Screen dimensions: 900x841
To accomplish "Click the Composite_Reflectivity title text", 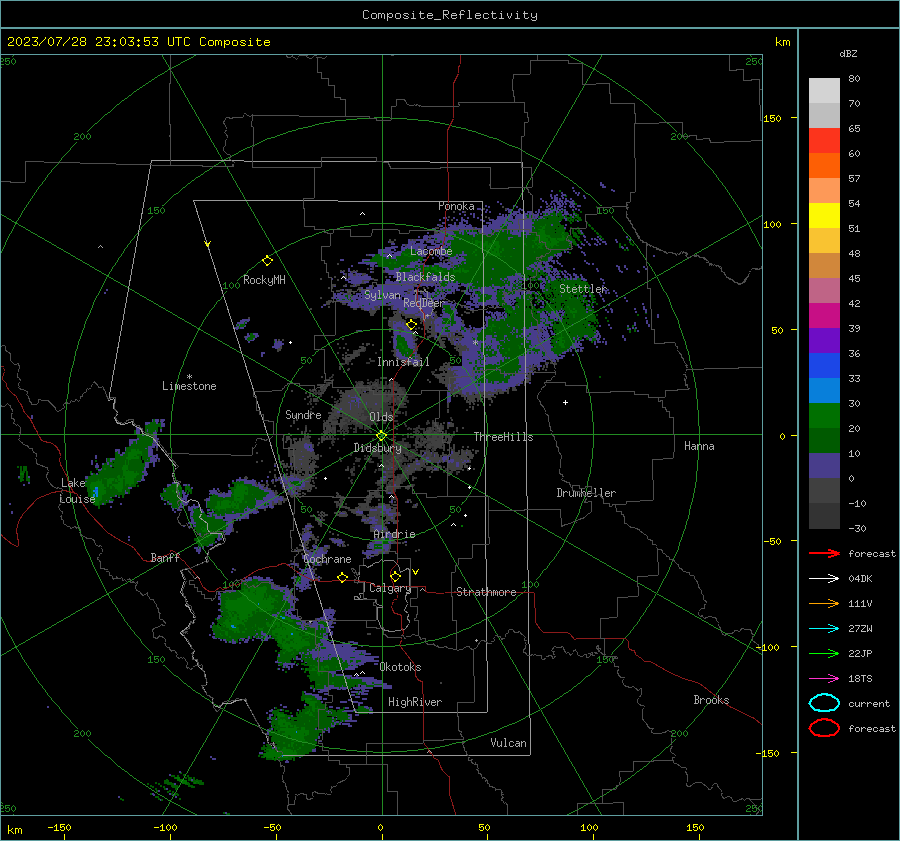I will (x=450, y=15).
